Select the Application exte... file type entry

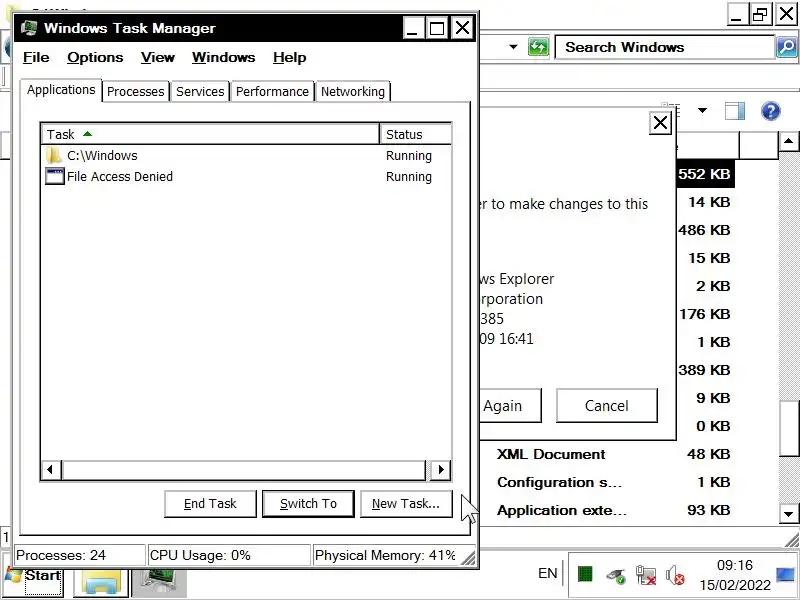(562, 510)
